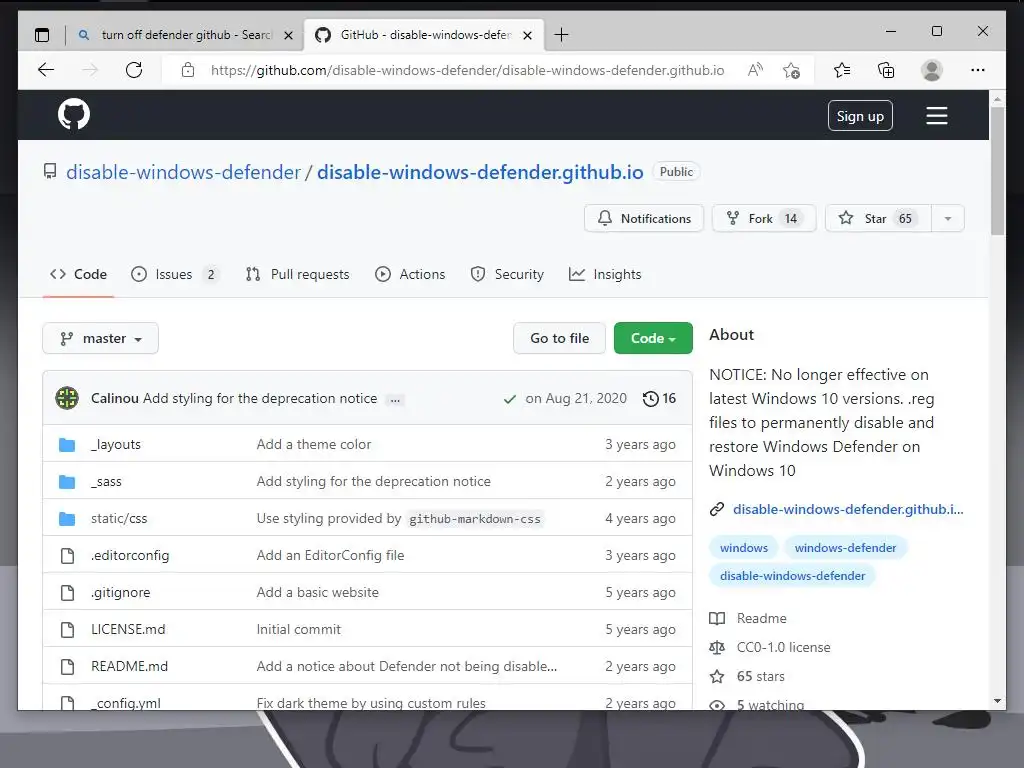Open the Issues tab

[174, 274]
